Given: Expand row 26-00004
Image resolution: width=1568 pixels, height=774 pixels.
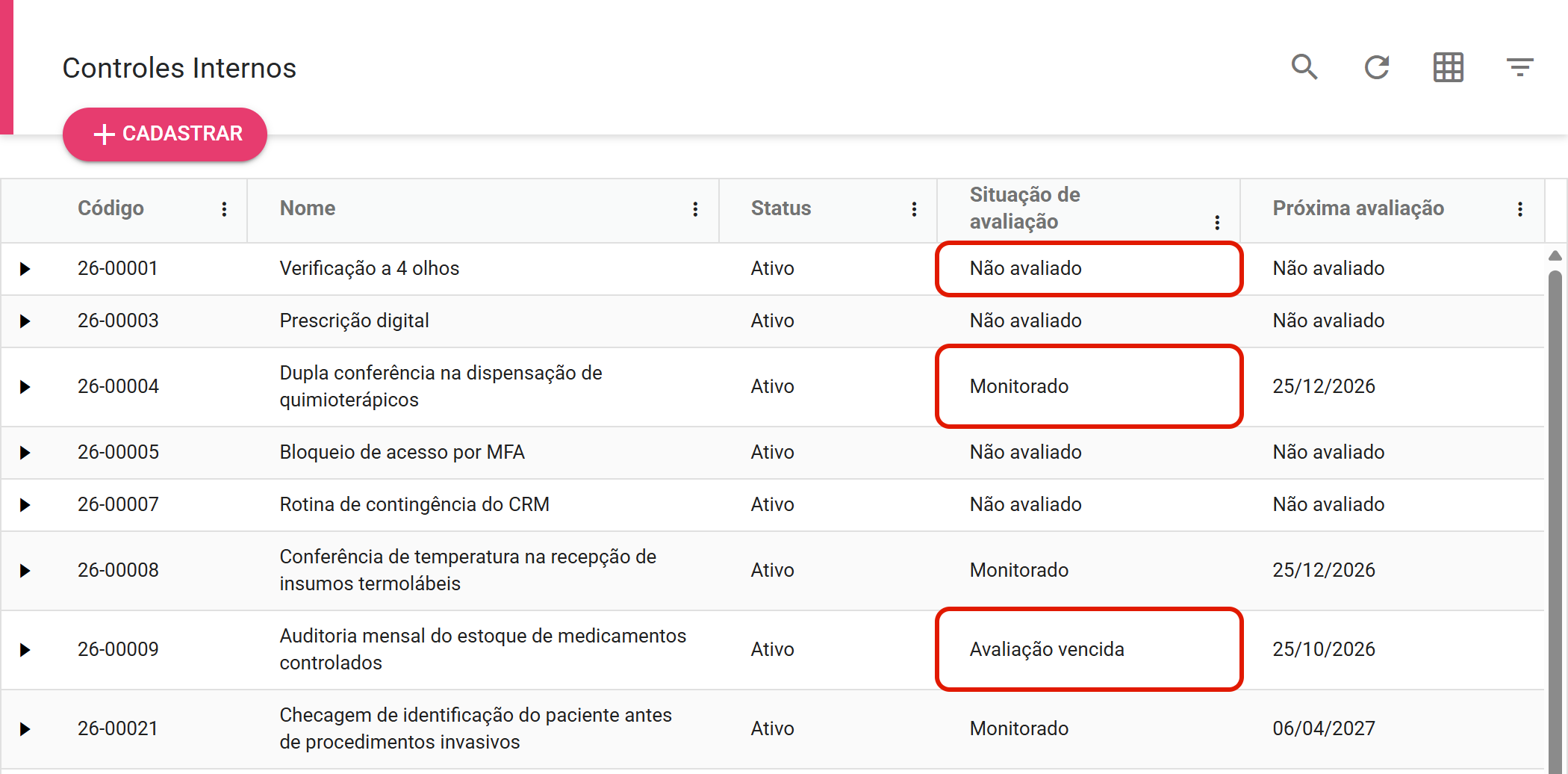Looking at the screenshot, I should (25, 387).
